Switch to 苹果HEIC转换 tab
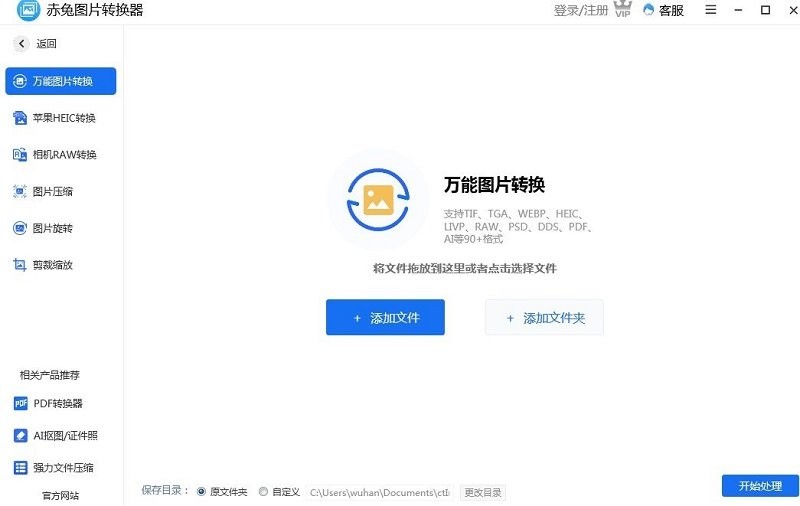 point(61,118)
